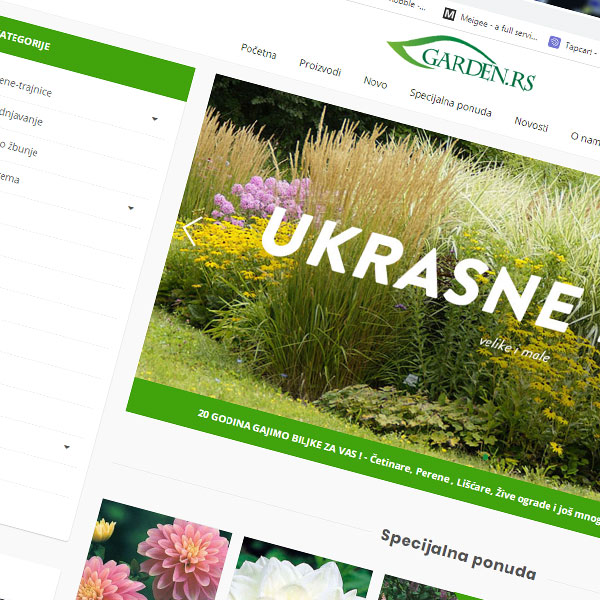This screenshot has width=600, height=600.
Task: Select the category ending in 'rema'
Action: pos(10,177)
